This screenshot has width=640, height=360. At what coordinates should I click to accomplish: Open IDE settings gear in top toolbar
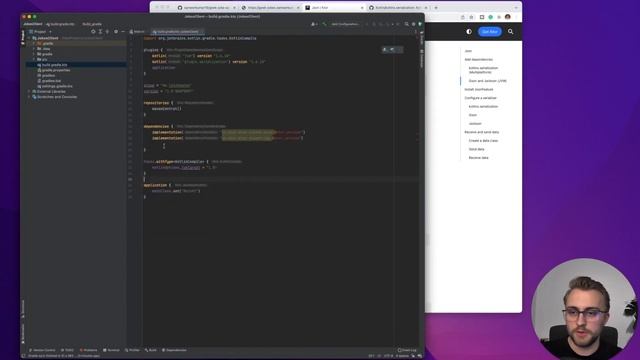click(413, 24)
